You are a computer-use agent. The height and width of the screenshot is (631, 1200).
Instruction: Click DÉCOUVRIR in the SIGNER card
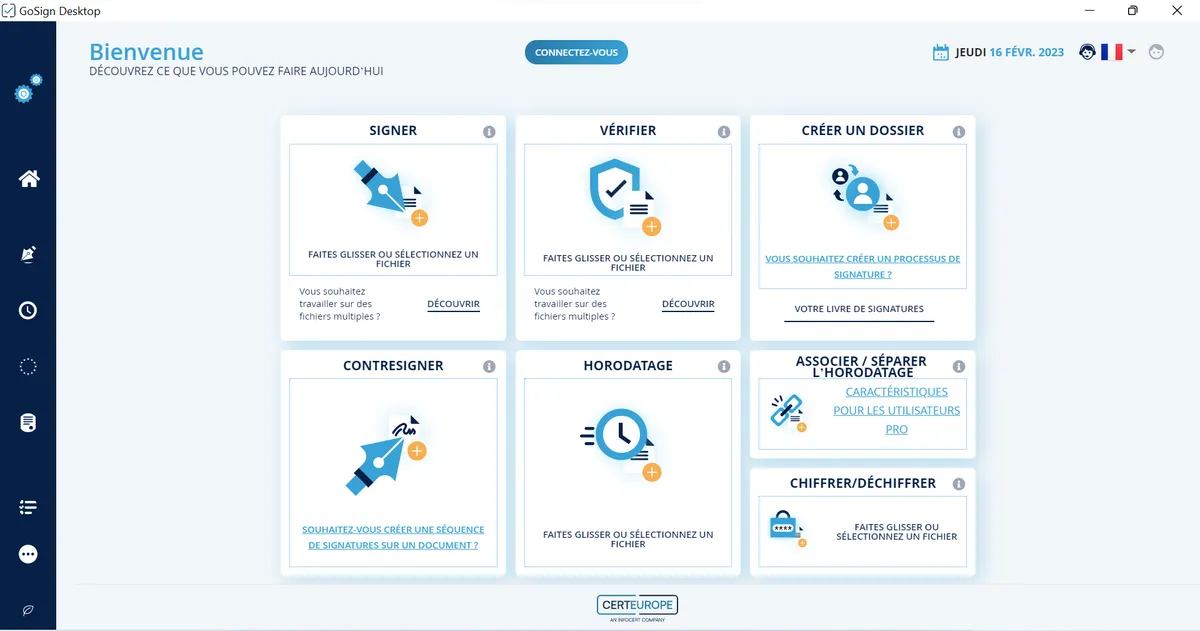(x=453, y=304)
